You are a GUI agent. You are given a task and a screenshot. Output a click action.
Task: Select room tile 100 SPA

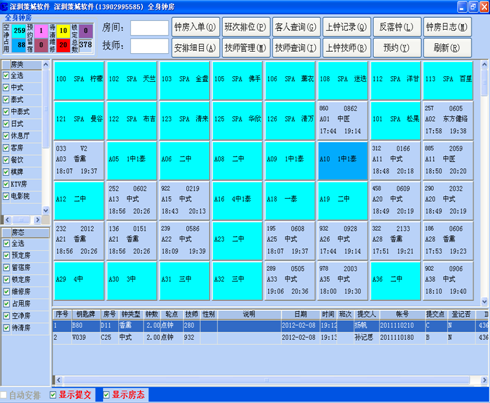click(x=79, y=80)
